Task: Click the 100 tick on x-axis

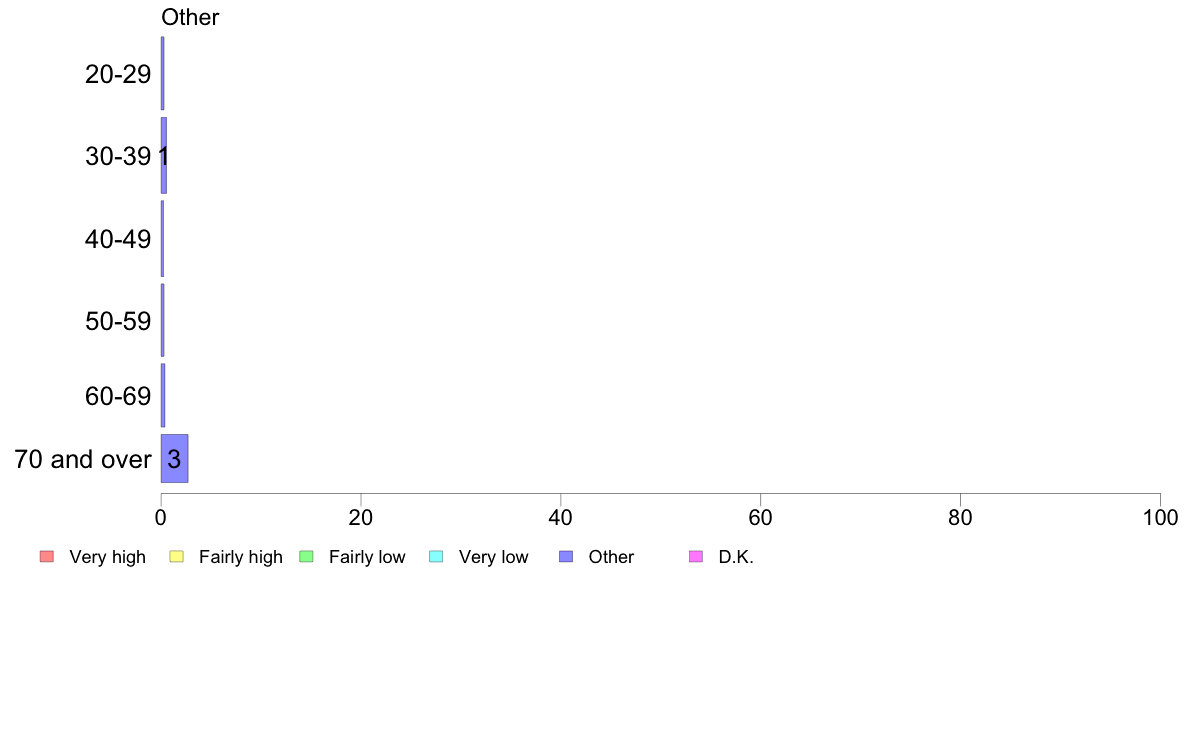Action: 1160,517
